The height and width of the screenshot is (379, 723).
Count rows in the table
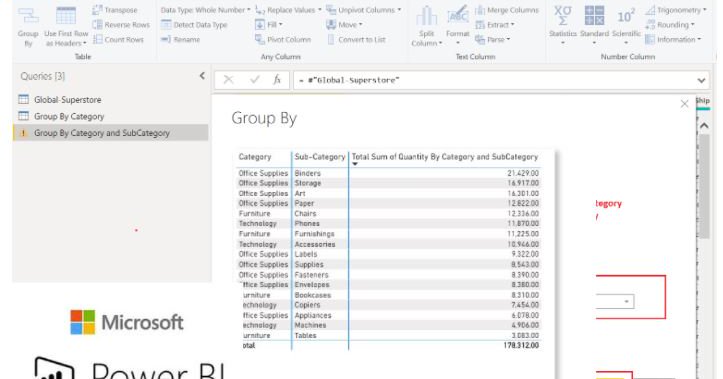[118, 39]
